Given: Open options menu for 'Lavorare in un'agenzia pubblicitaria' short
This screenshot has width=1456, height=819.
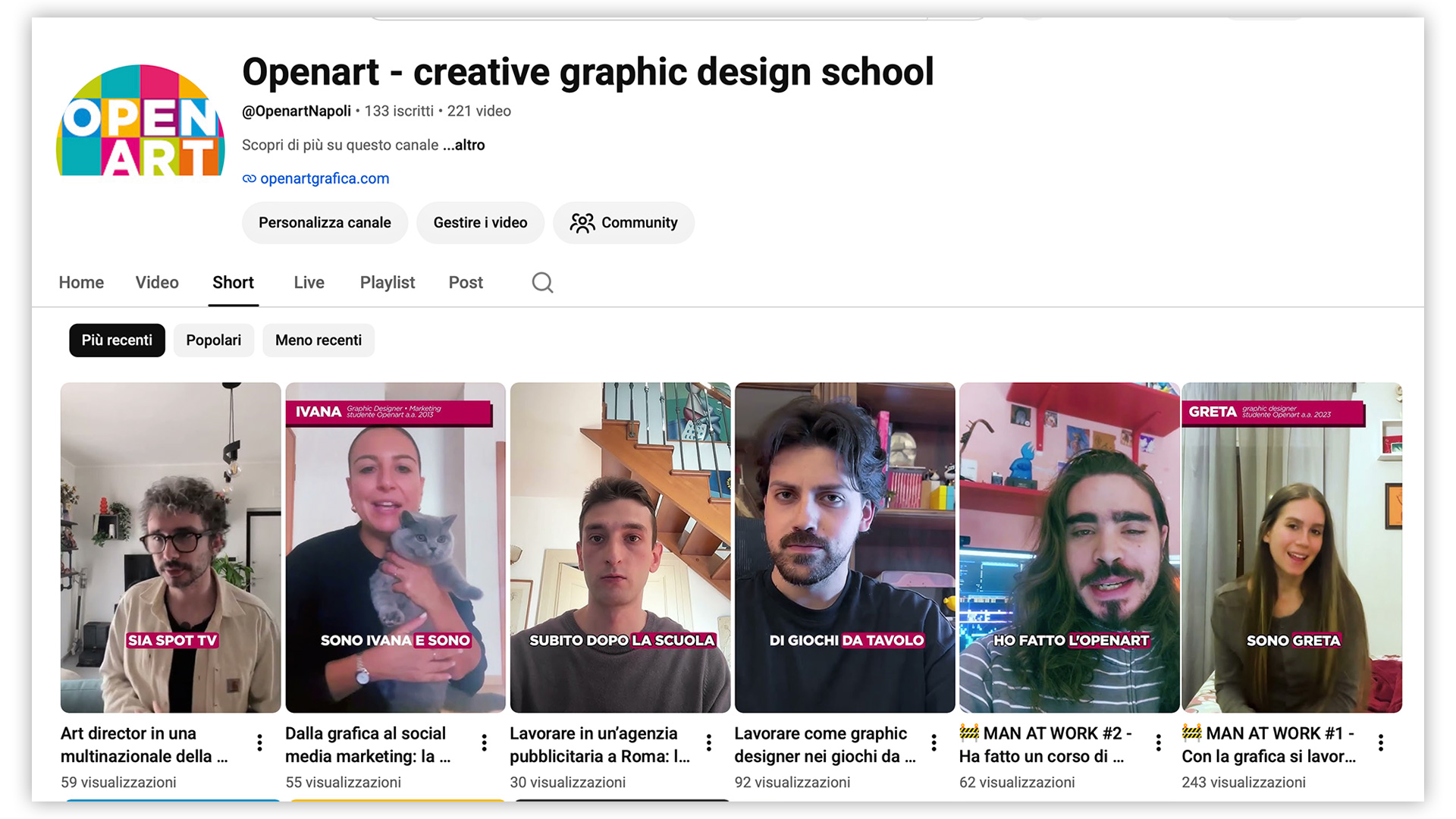Looking at the screenshot, I should (708, 743).
